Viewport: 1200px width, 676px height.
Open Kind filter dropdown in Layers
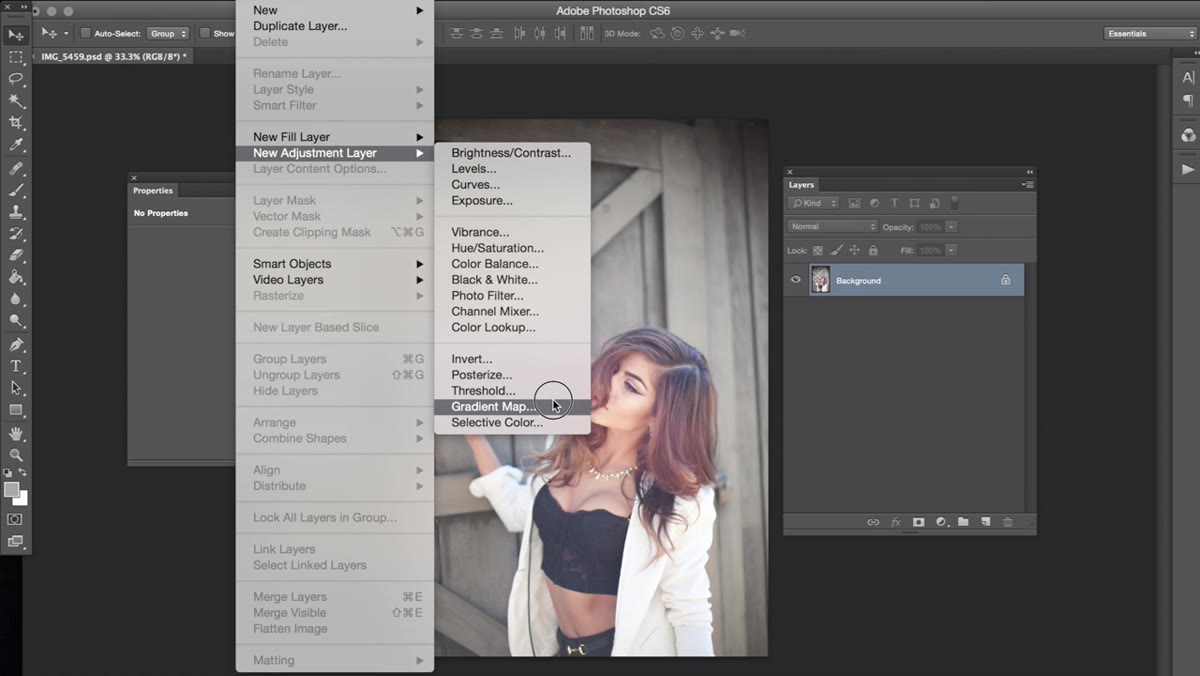pos(813,203)
